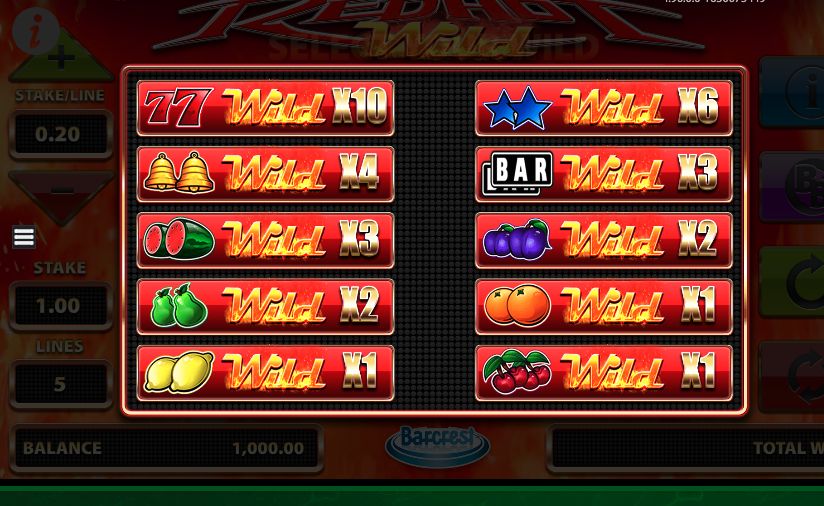Image resolution: width=824 pixels, height=506 pixels.
Task: Open the hamburger menu
Action: [24, 237]
